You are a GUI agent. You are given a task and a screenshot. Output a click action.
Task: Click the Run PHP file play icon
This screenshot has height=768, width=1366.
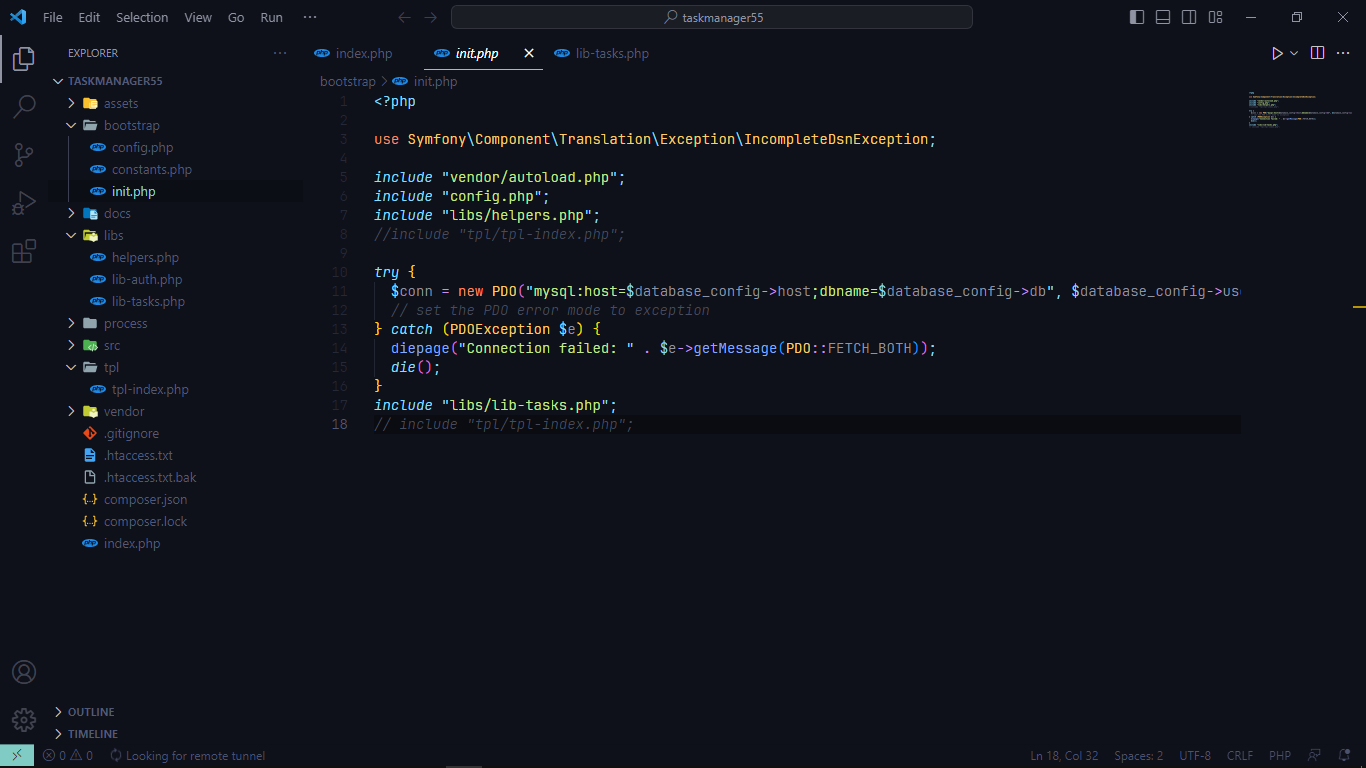(x=1277, y=53)
